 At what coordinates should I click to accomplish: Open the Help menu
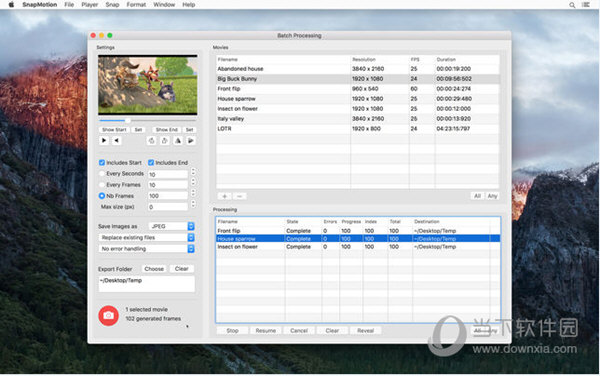tap(189, 5)
